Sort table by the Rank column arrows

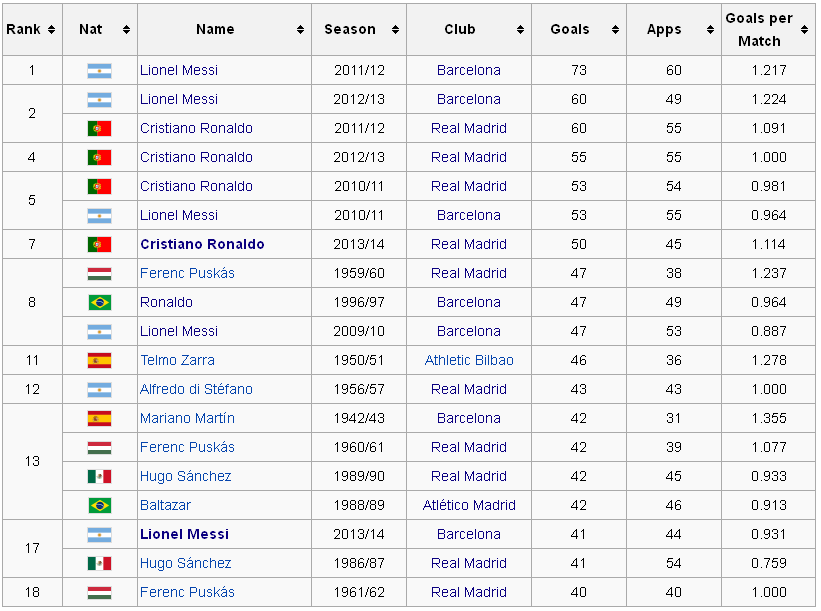point(51,30)
